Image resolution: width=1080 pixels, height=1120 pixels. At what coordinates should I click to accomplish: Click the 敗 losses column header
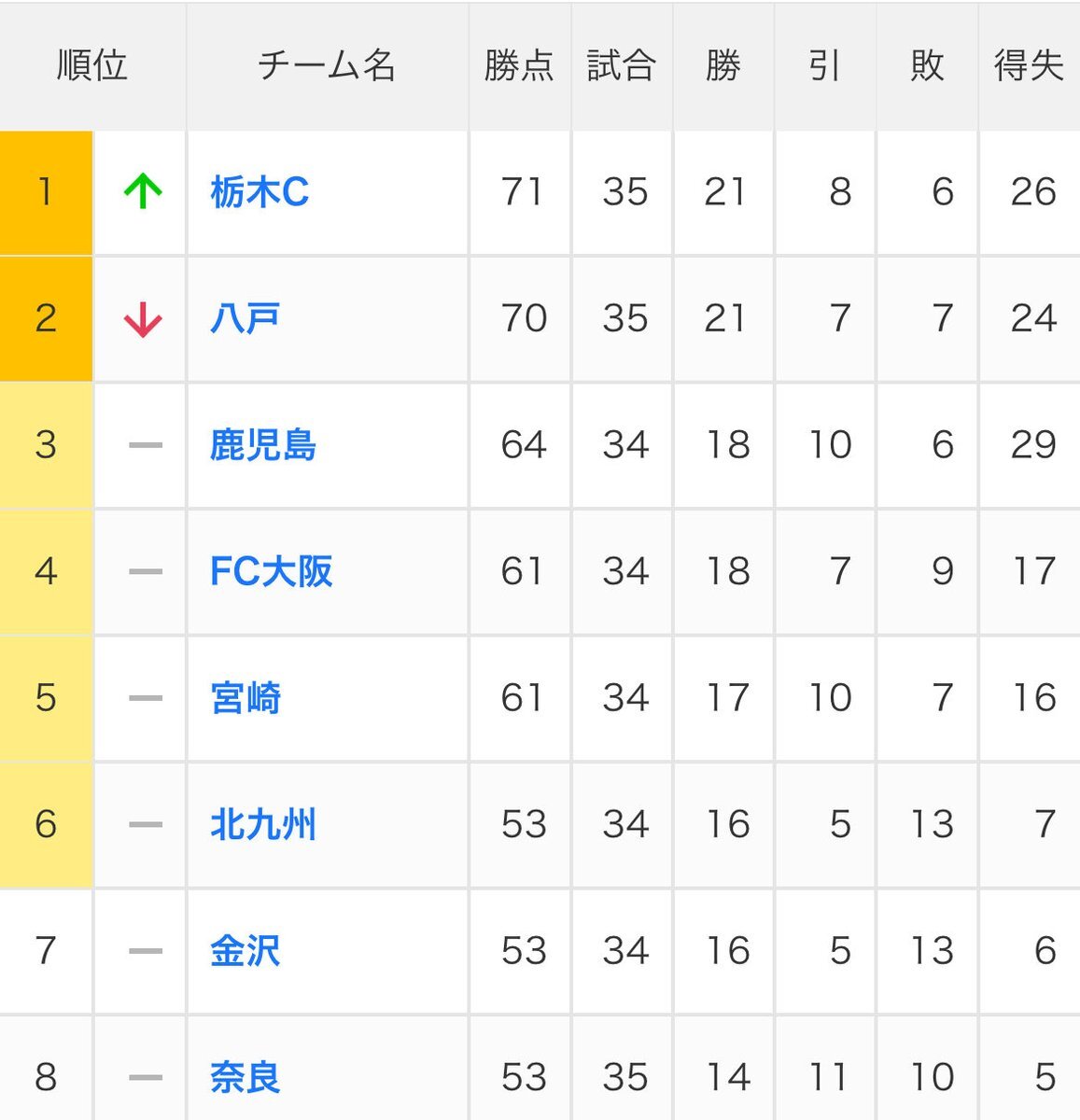(927, 66)
